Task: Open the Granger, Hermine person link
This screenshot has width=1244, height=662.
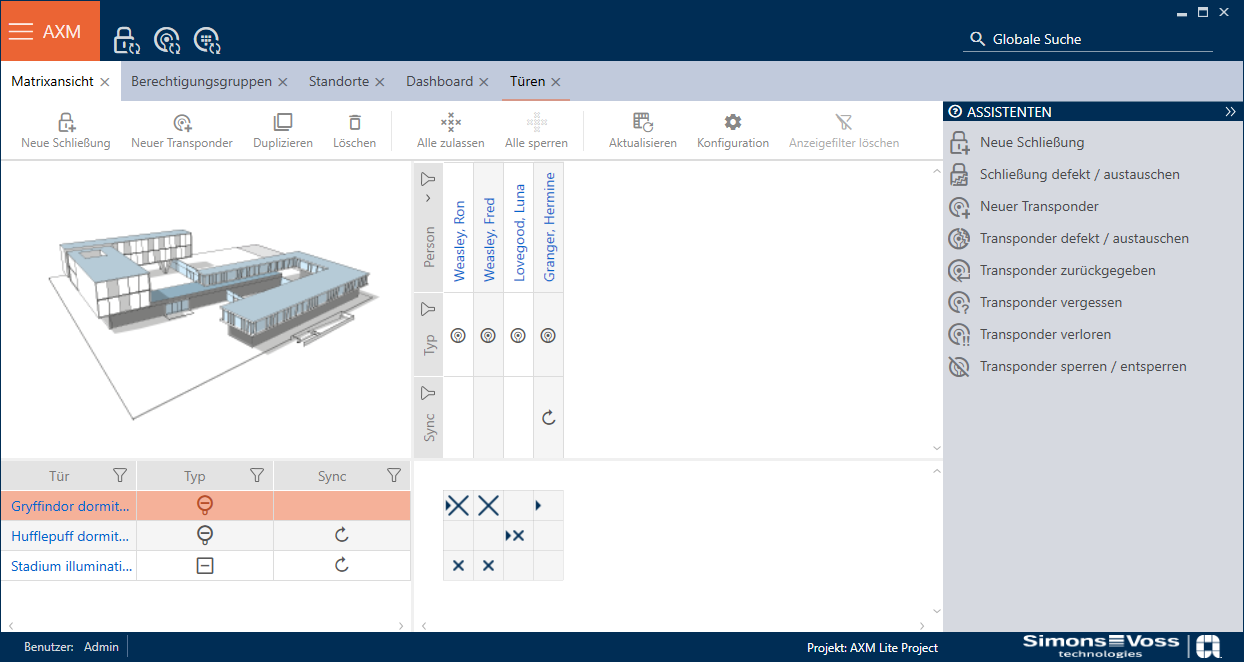Action: 549,227
